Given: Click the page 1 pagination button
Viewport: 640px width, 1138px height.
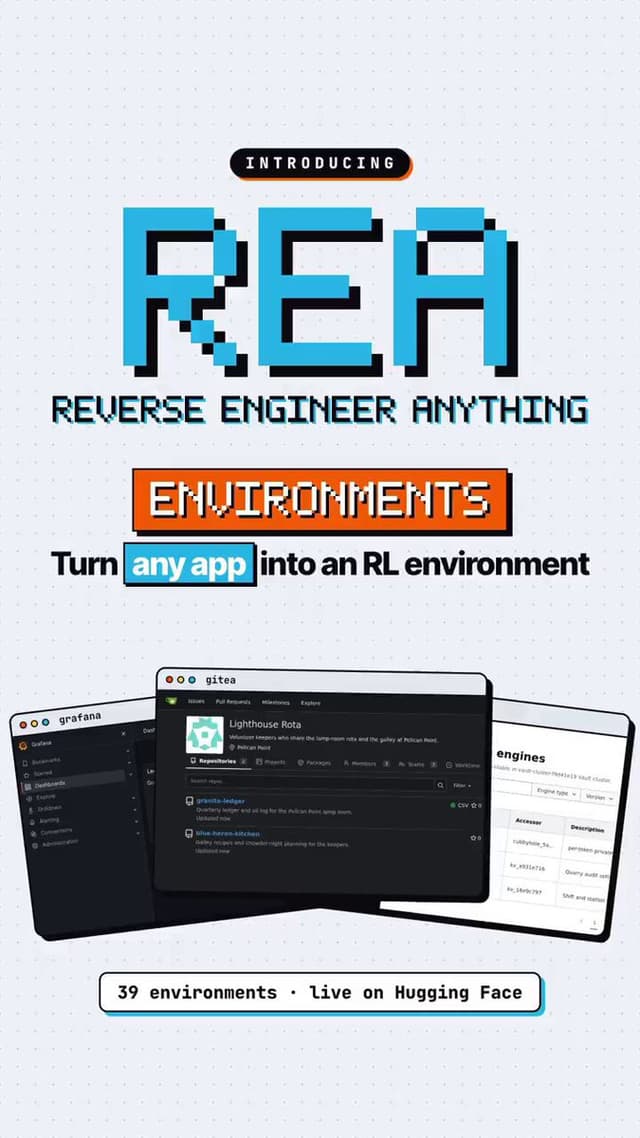Looking at the screenshot, I should [x=594, y=924].
